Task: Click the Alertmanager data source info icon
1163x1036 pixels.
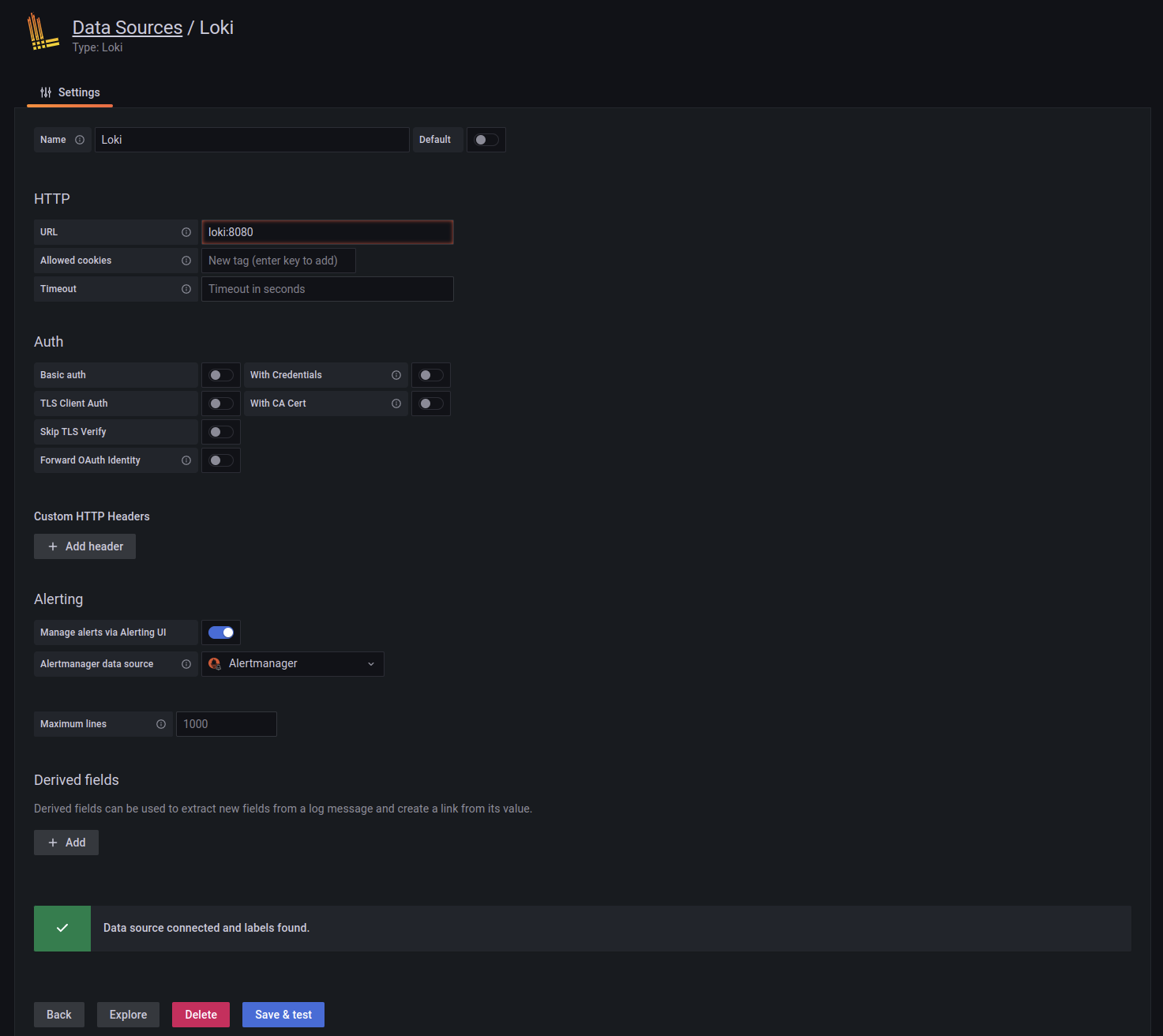Action: click(x=186, y=663)
